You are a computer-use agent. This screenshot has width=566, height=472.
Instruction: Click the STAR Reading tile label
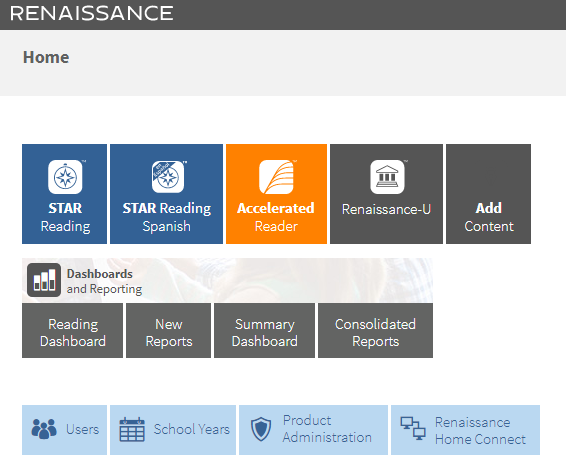tap(65, 217)
